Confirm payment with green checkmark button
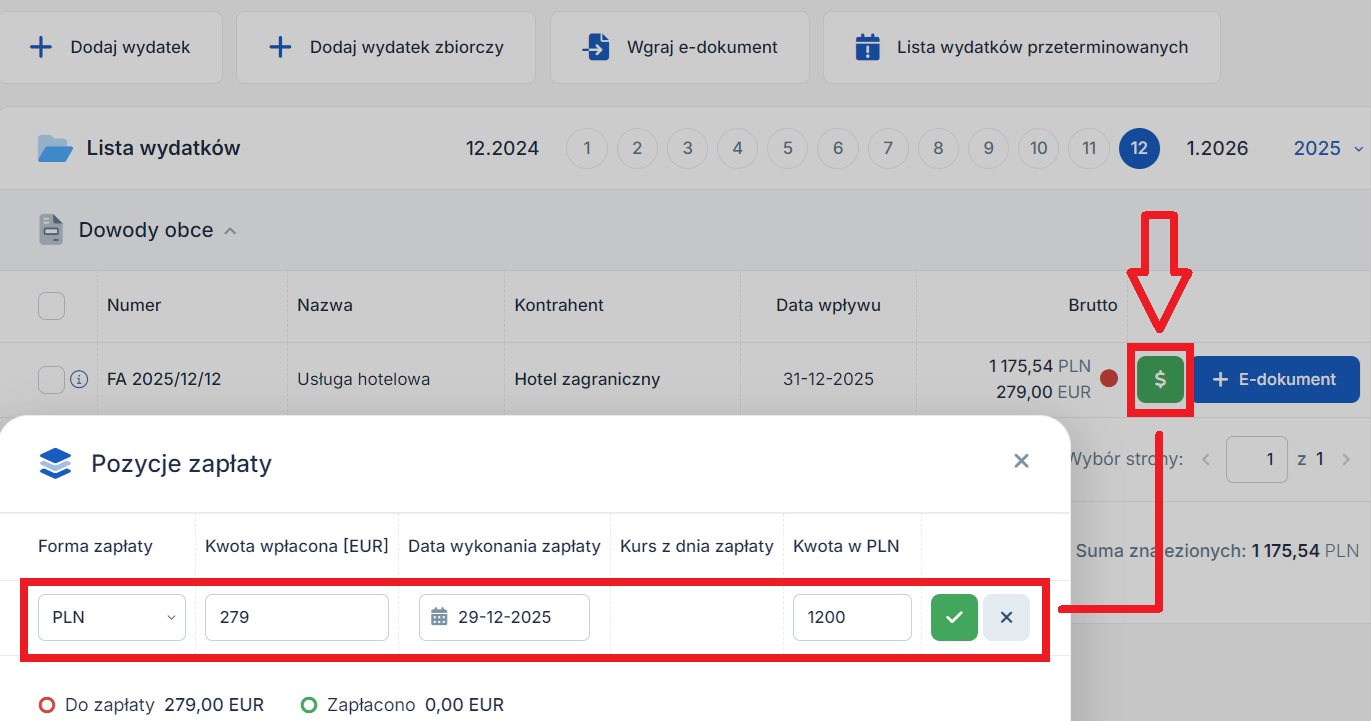This screenshot has width=1371, height=721. pyautogui.click(x=954, y=617)
